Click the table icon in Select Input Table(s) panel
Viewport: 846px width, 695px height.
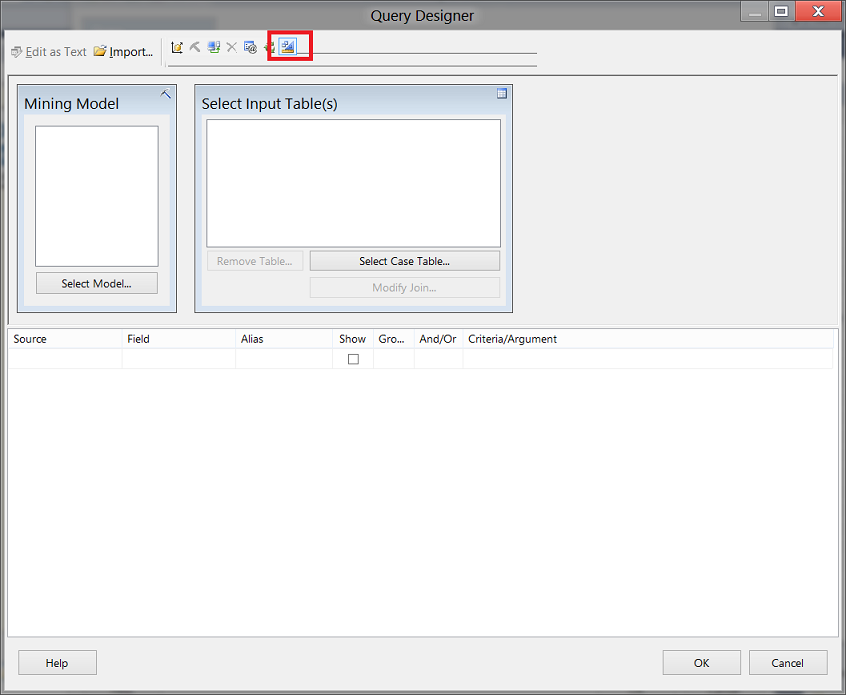point(502,93)
